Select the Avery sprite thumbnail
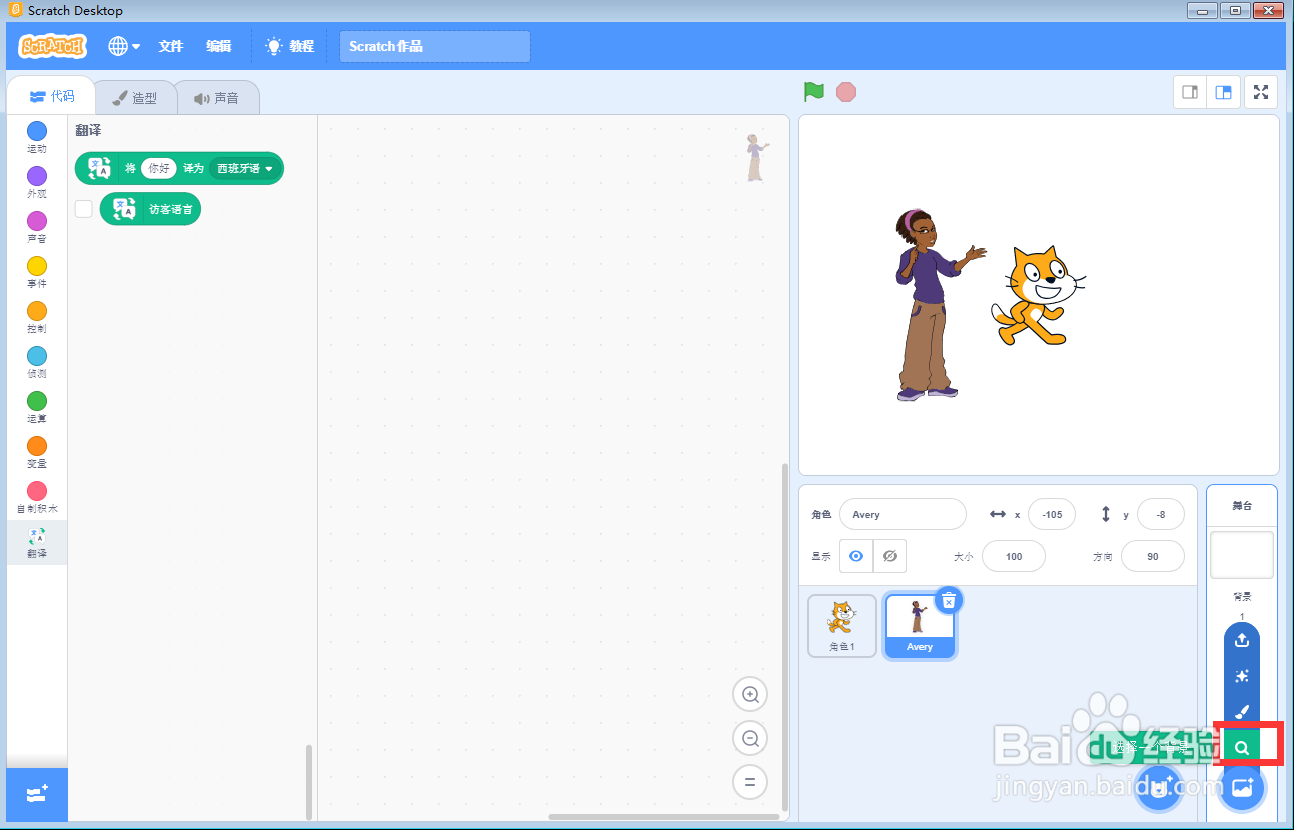This screenshot has height=830, width=1294. [920, 626]
